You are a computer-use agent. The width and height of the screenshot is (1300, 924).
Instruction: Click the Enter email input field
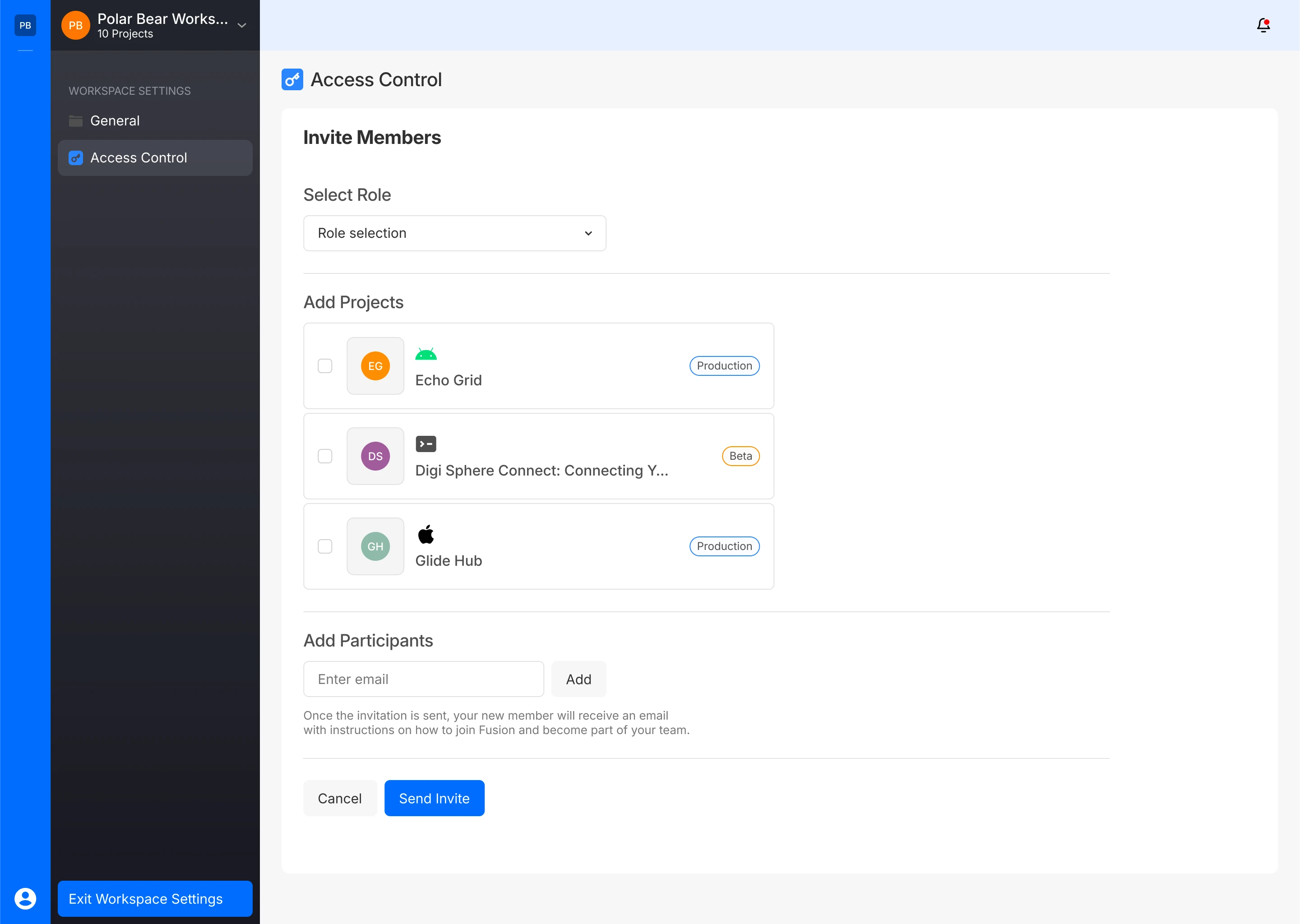point(423,679)
